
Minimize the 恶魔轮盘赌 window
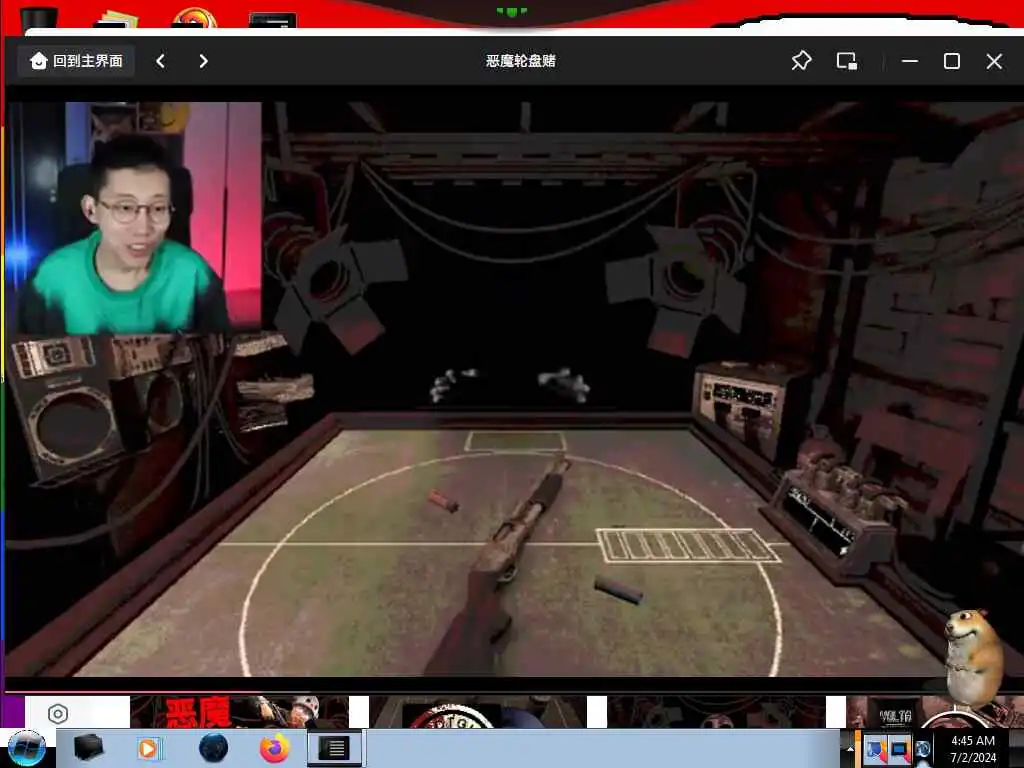[x=910, y=61]
